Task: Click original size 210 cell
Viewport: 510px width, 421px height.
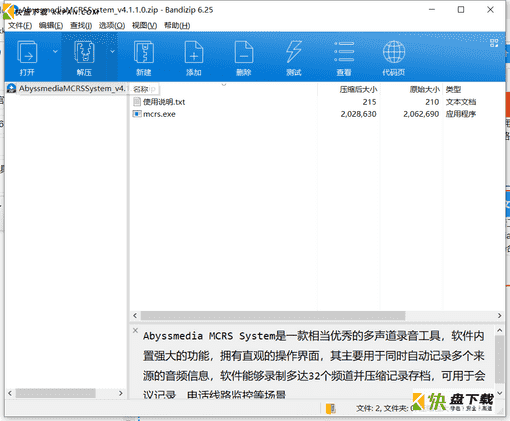Action: [432, 102]
